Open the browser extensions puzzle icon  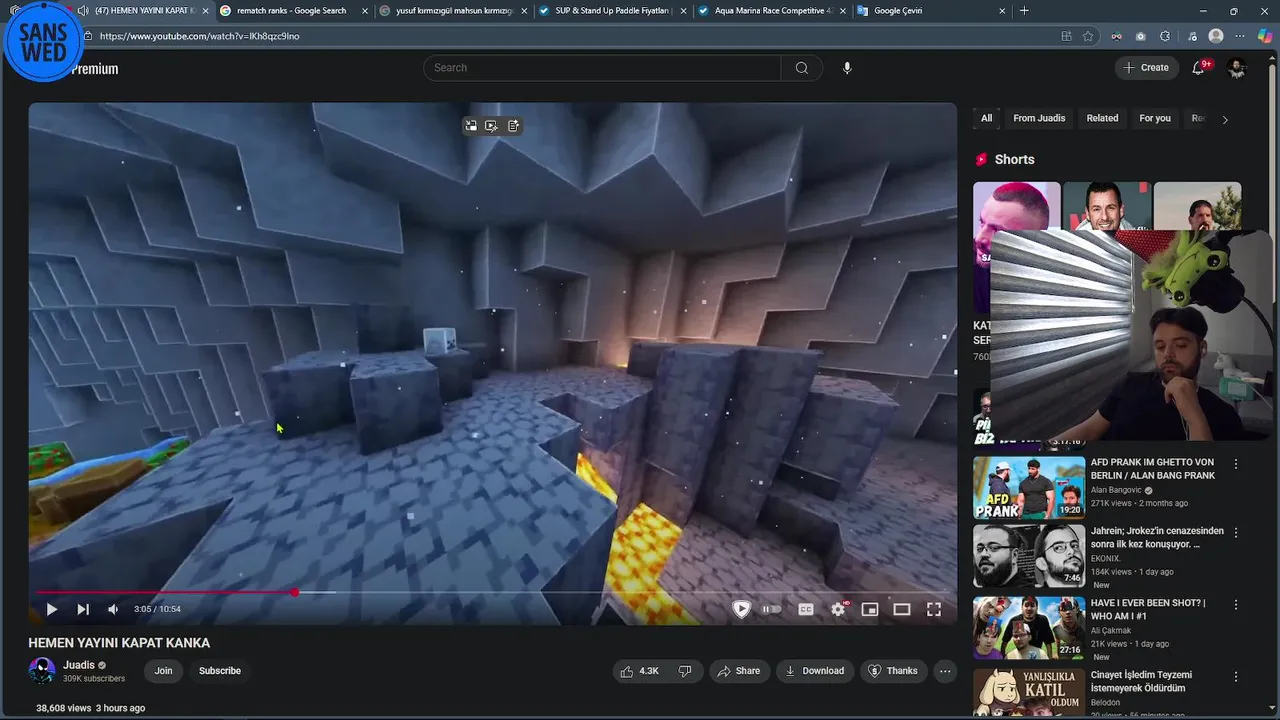1165,36
